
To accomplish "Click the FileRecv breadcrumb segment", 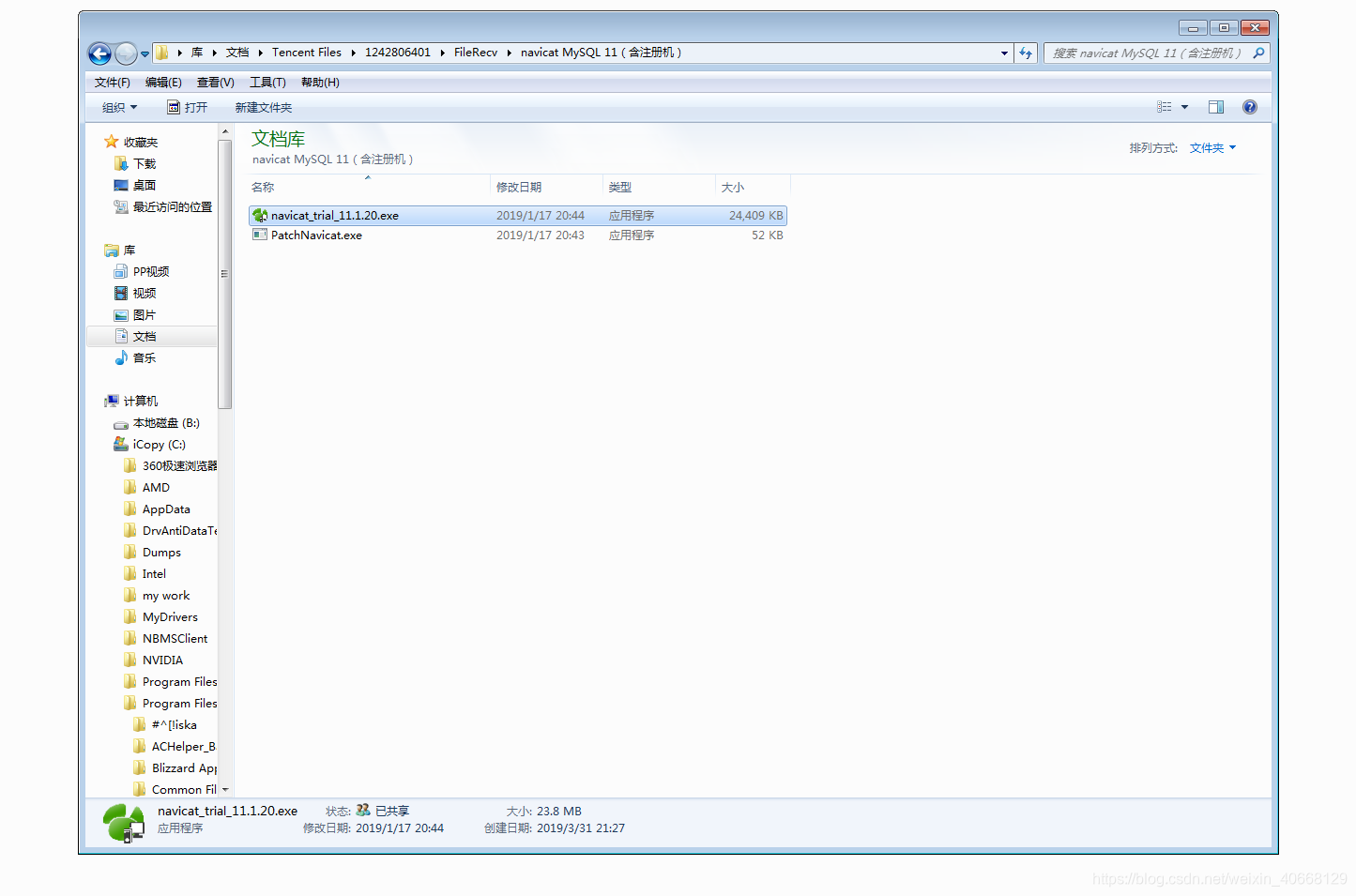I will 476,53.
